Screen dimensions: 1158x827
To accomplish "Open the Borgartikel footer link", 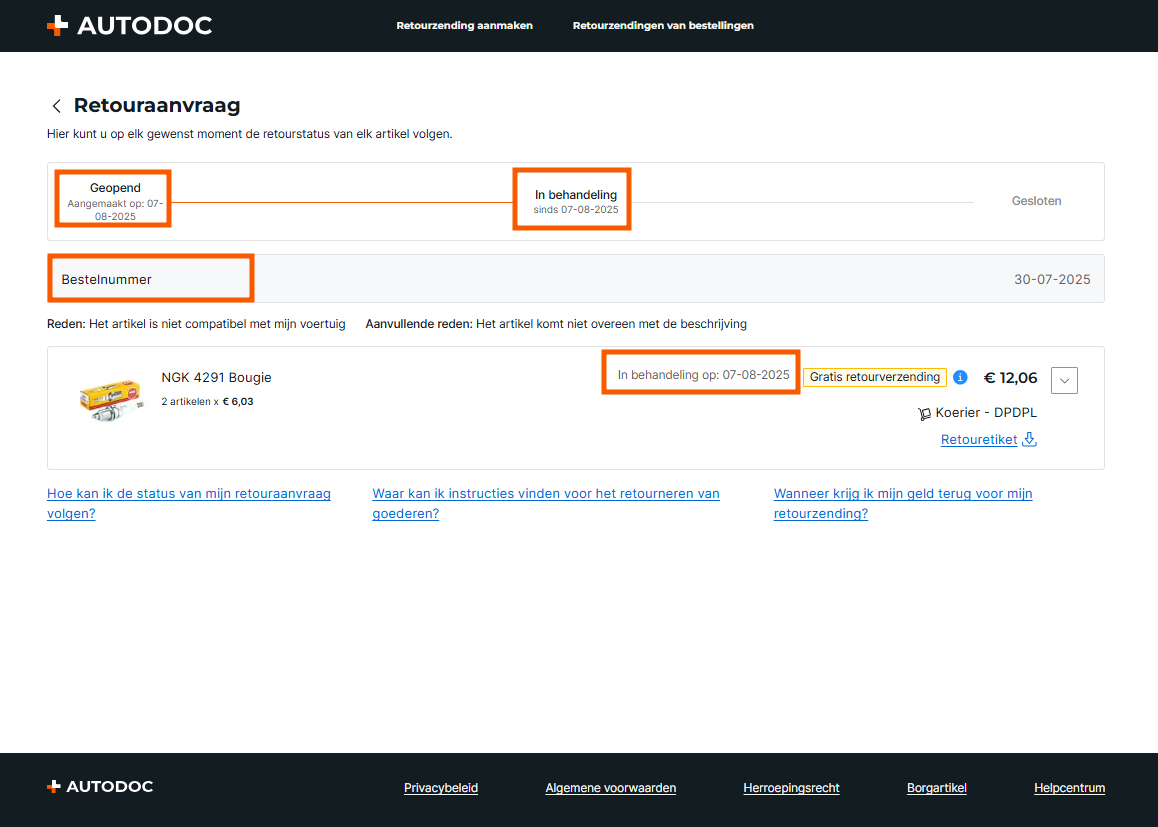I will [x=936, y=788].
